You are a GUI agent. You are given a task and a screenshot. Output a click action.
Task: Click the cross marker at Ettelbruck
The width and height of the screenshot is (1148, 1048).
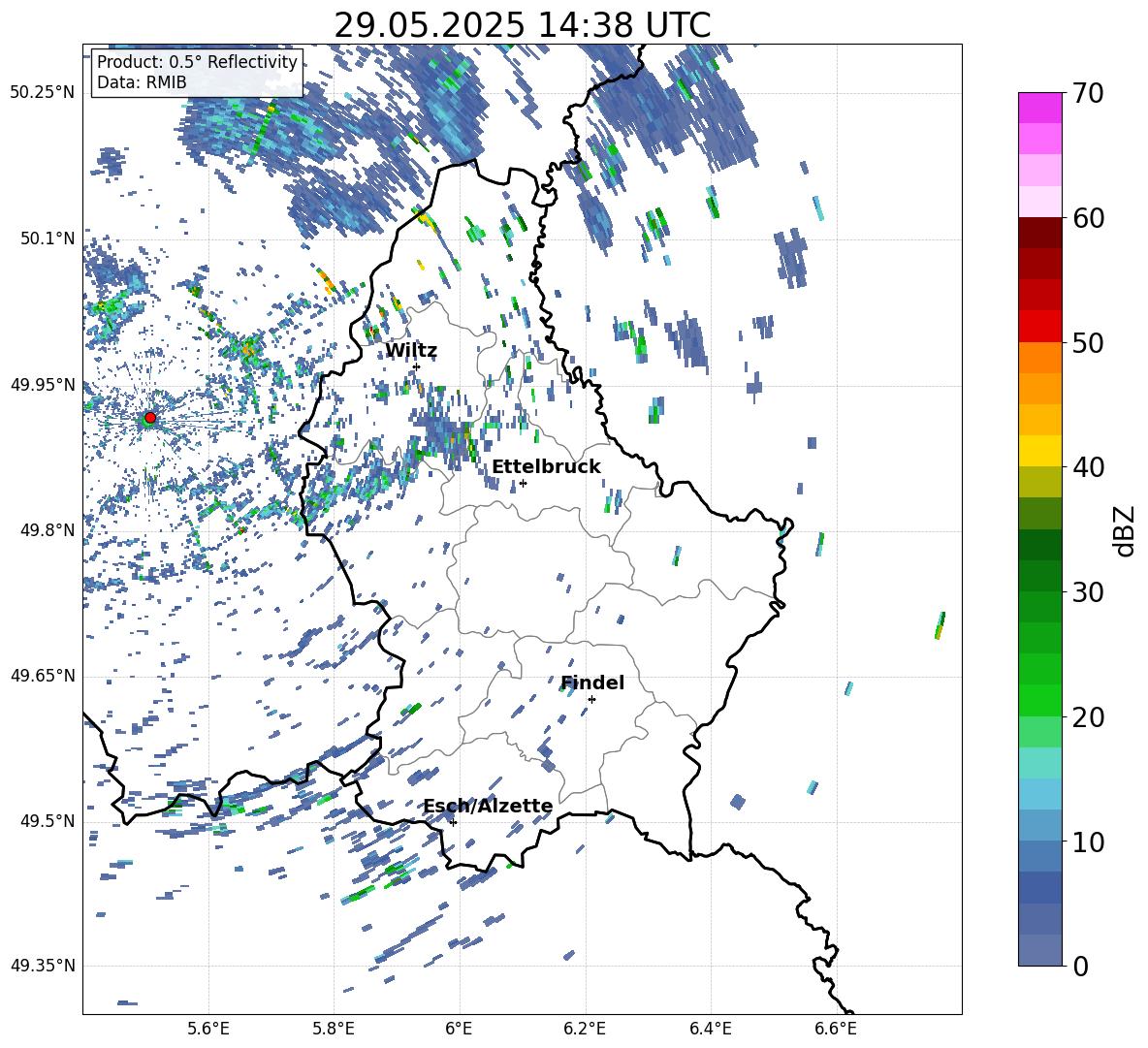pos(523,483)
